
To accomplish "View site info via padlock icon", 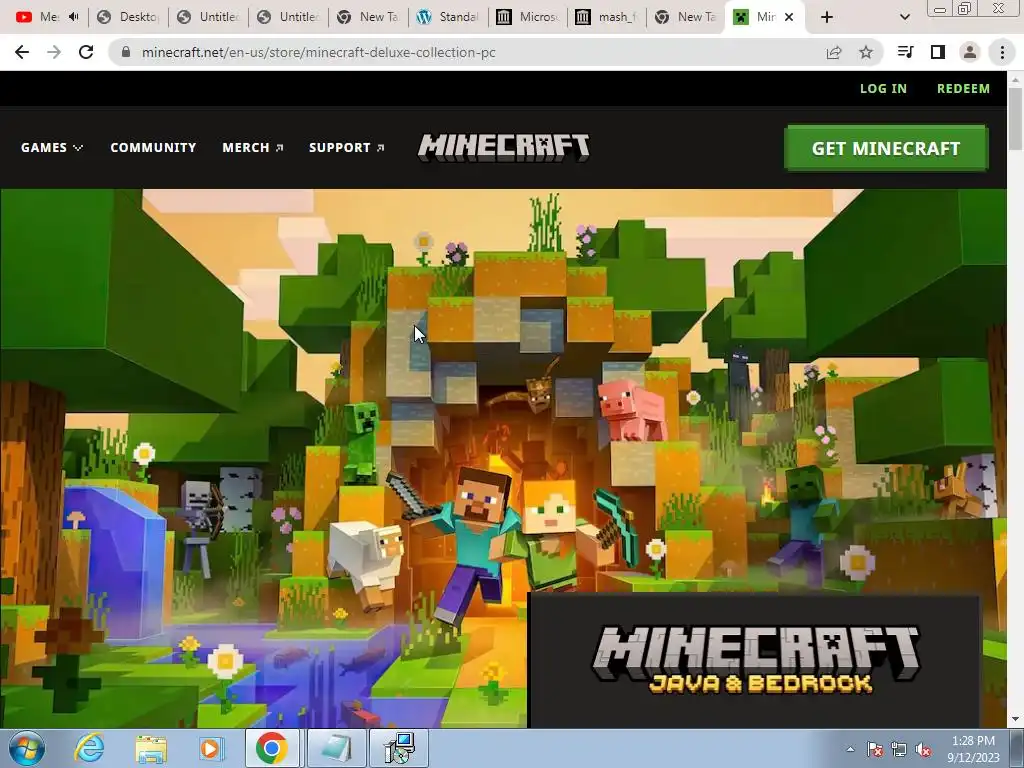I will [x=126, y=52].
